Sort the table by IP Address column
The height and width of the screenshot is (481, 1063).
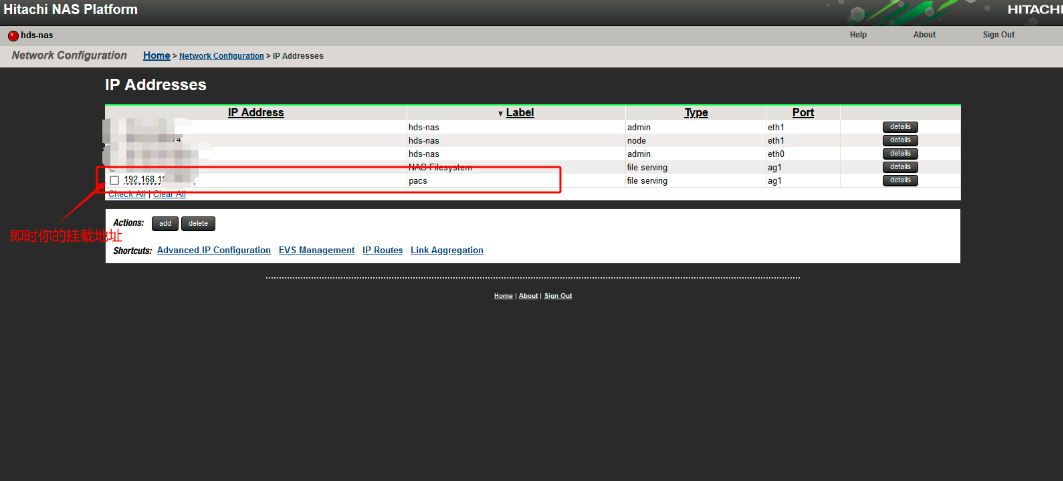[x=256, y=112]
